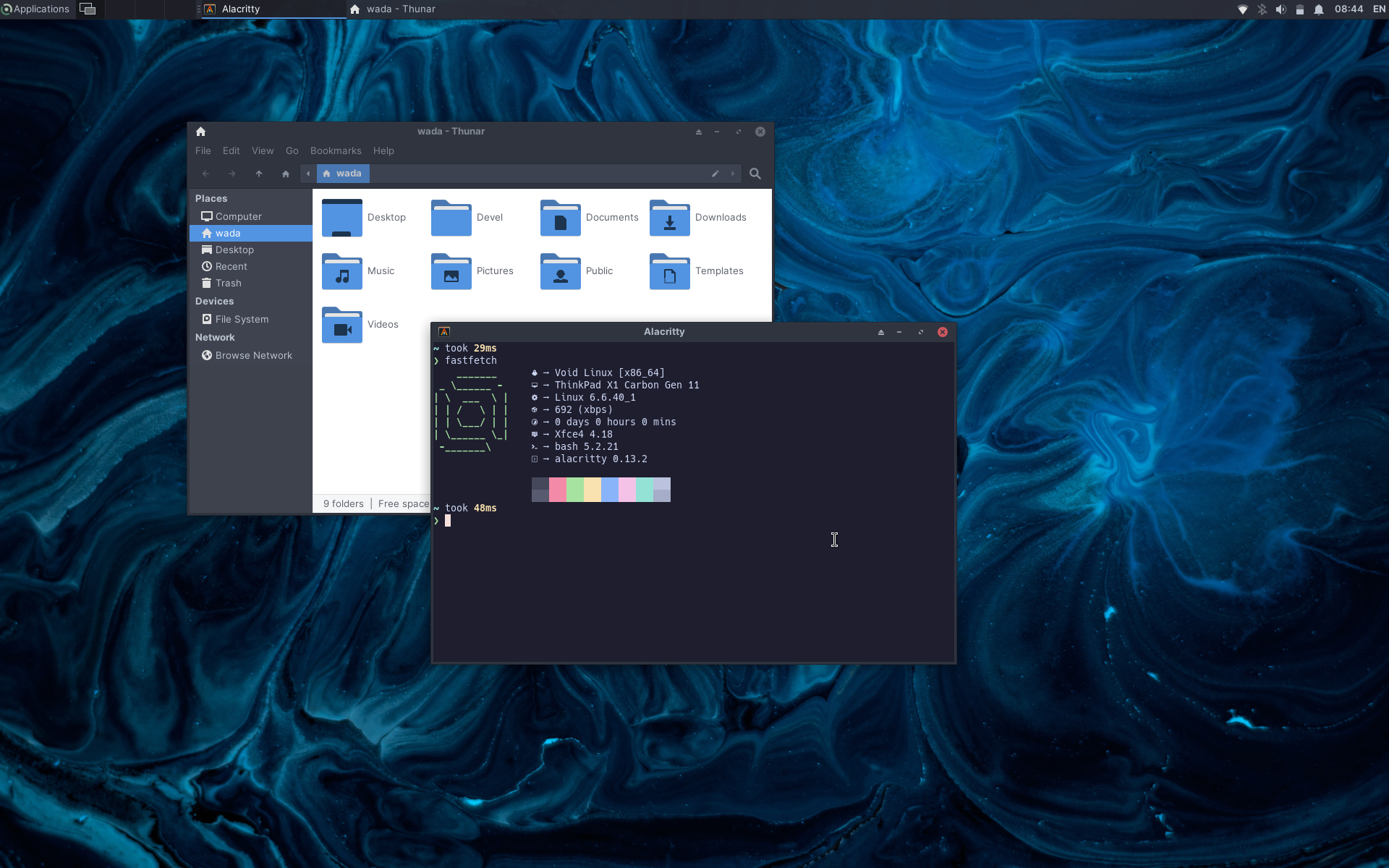The image size is (1389, 868).
Task: Open the Go menu in Thunar
Action: (x=292, y=151)
